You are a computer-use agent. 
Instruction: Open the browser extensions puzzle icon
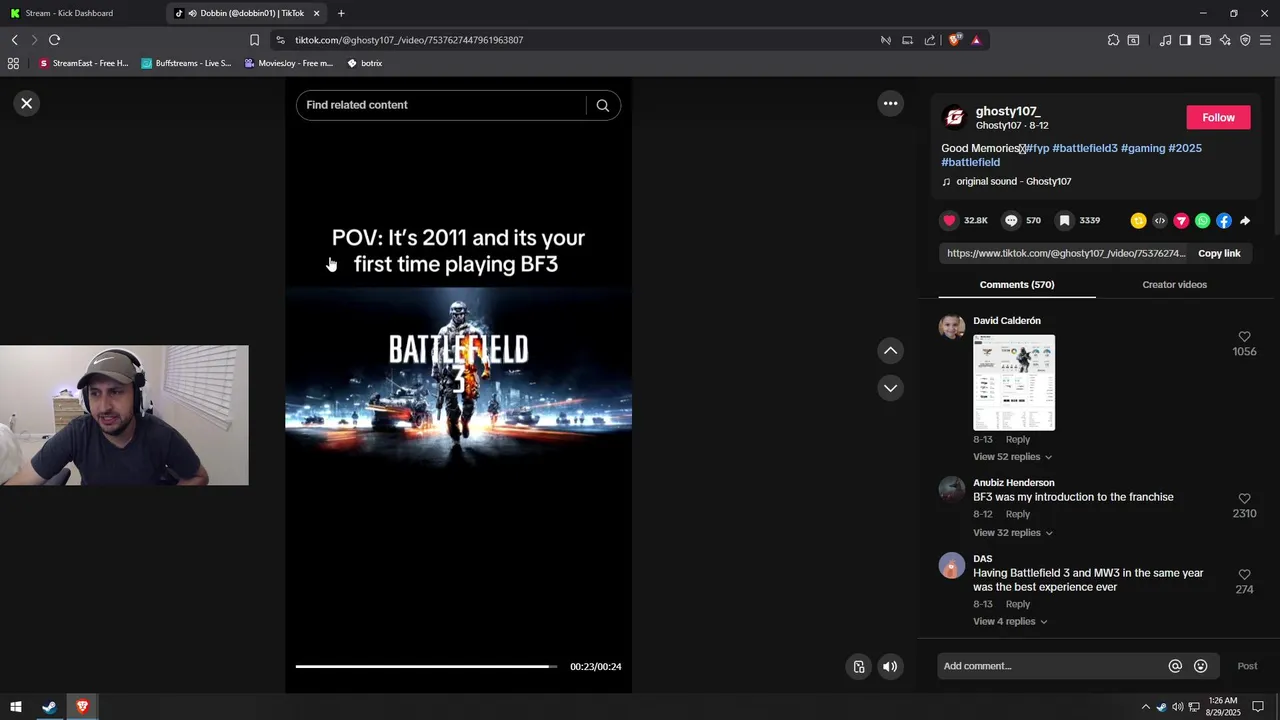(x=1113, y=40)
